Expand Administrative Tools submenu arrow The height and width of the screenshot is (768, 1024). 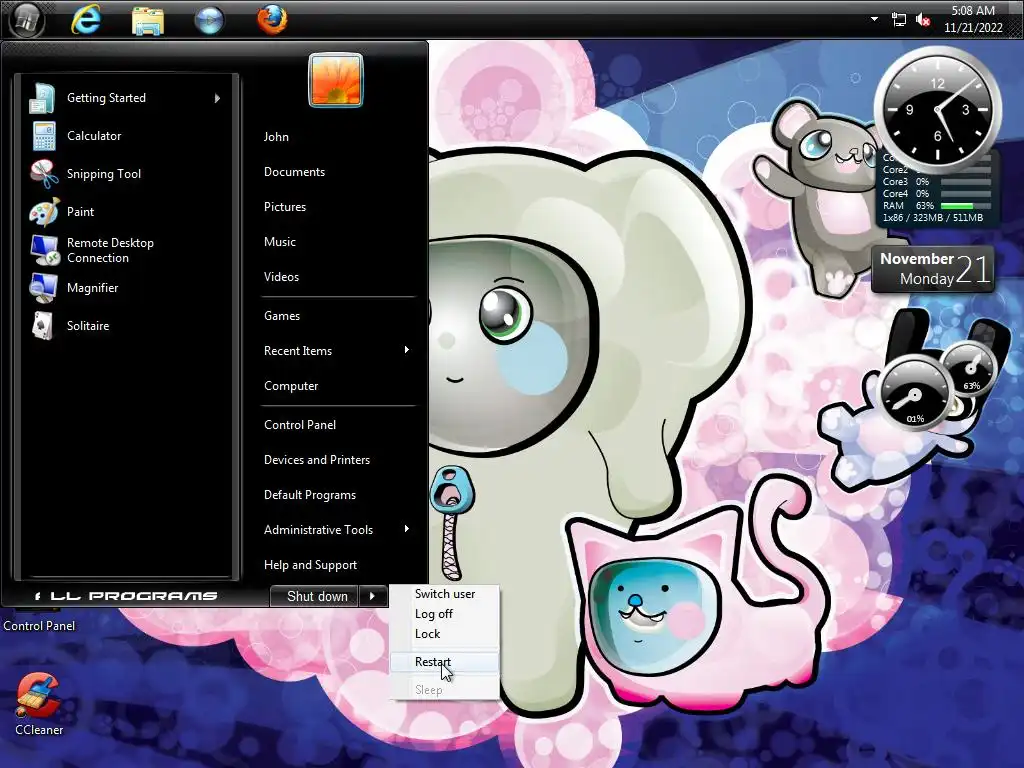[x=407, y=529]
